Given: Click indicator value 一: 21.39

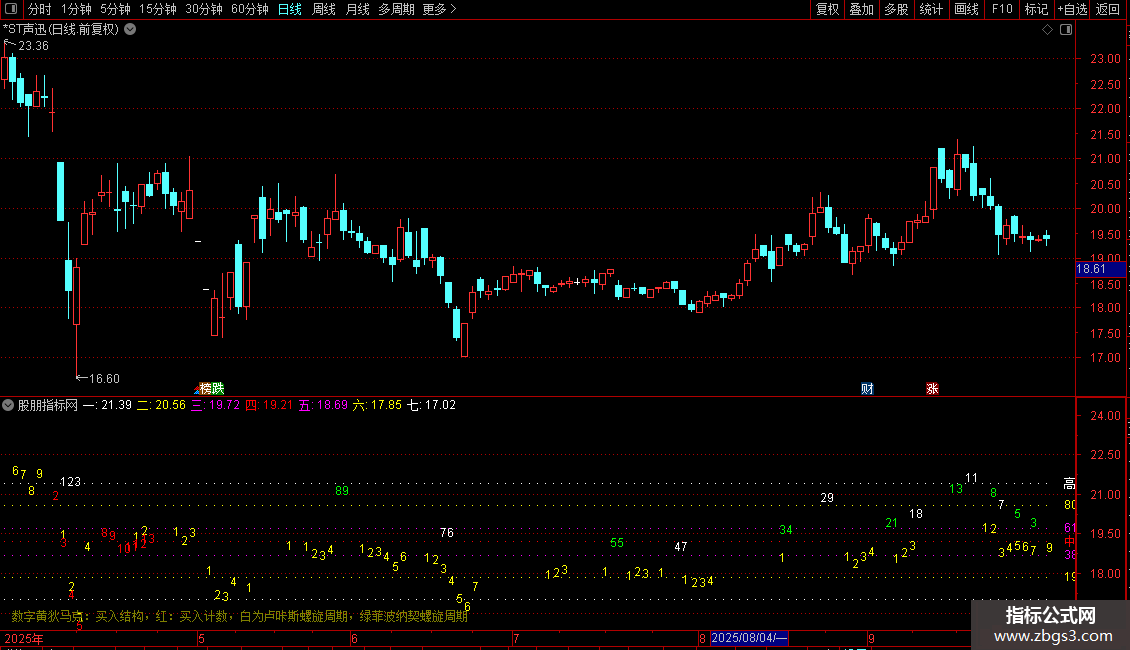Looking at the screenshot, I should click(107, 405).
